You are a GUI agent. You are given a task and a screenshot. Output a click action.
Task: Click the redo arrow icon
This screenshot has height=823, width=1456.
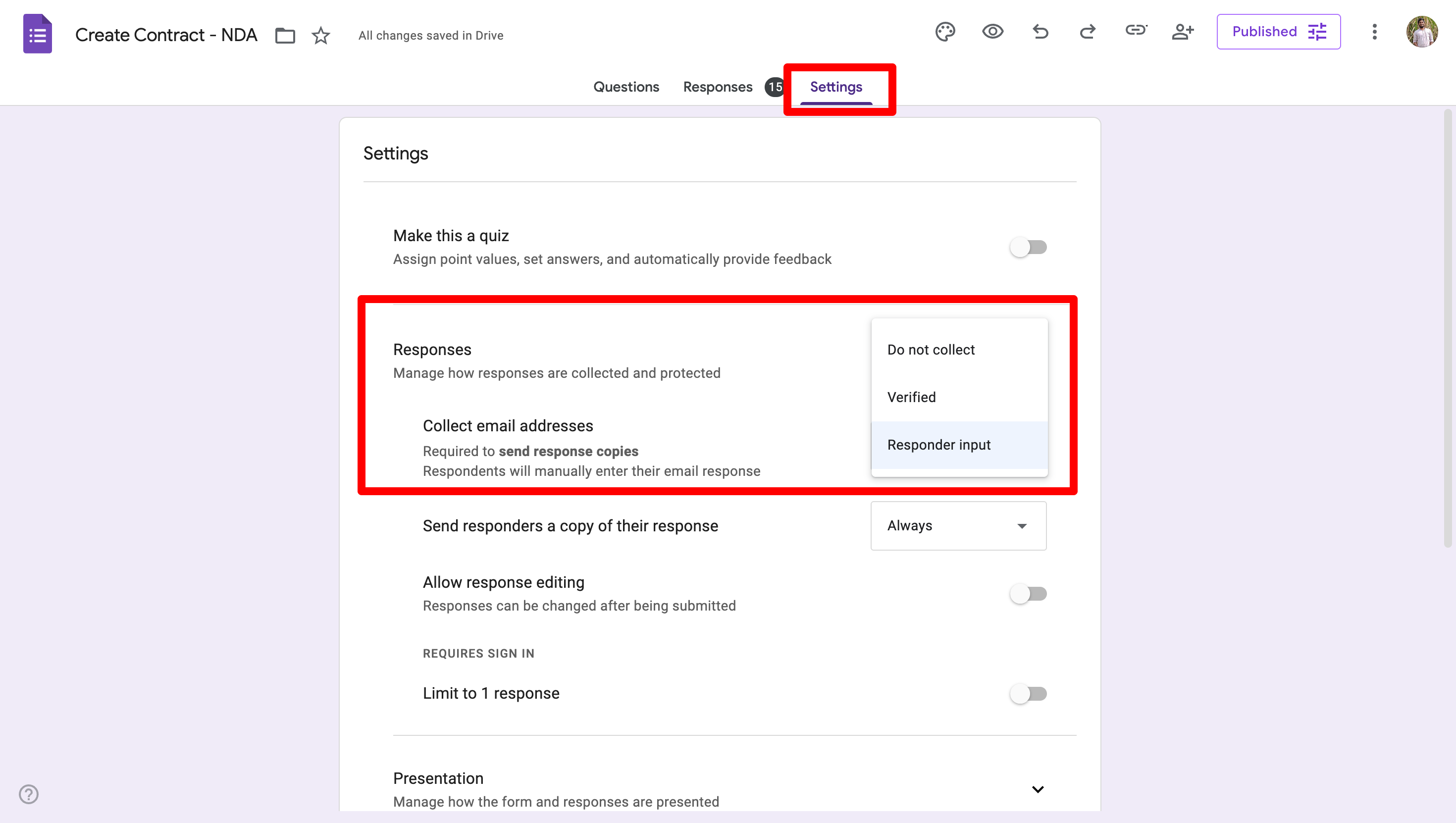[1088, 32]
